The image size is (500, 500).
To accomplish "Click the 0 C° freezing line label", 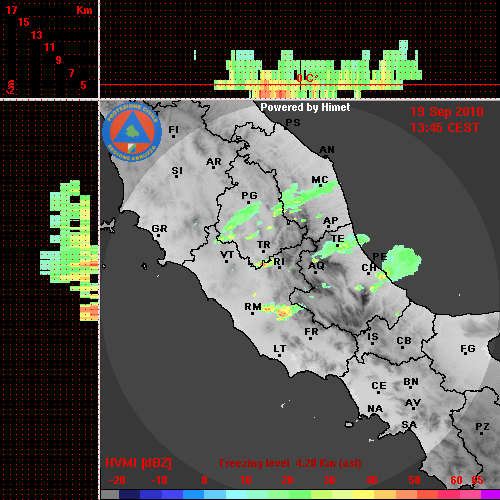I will click(307, 78).
